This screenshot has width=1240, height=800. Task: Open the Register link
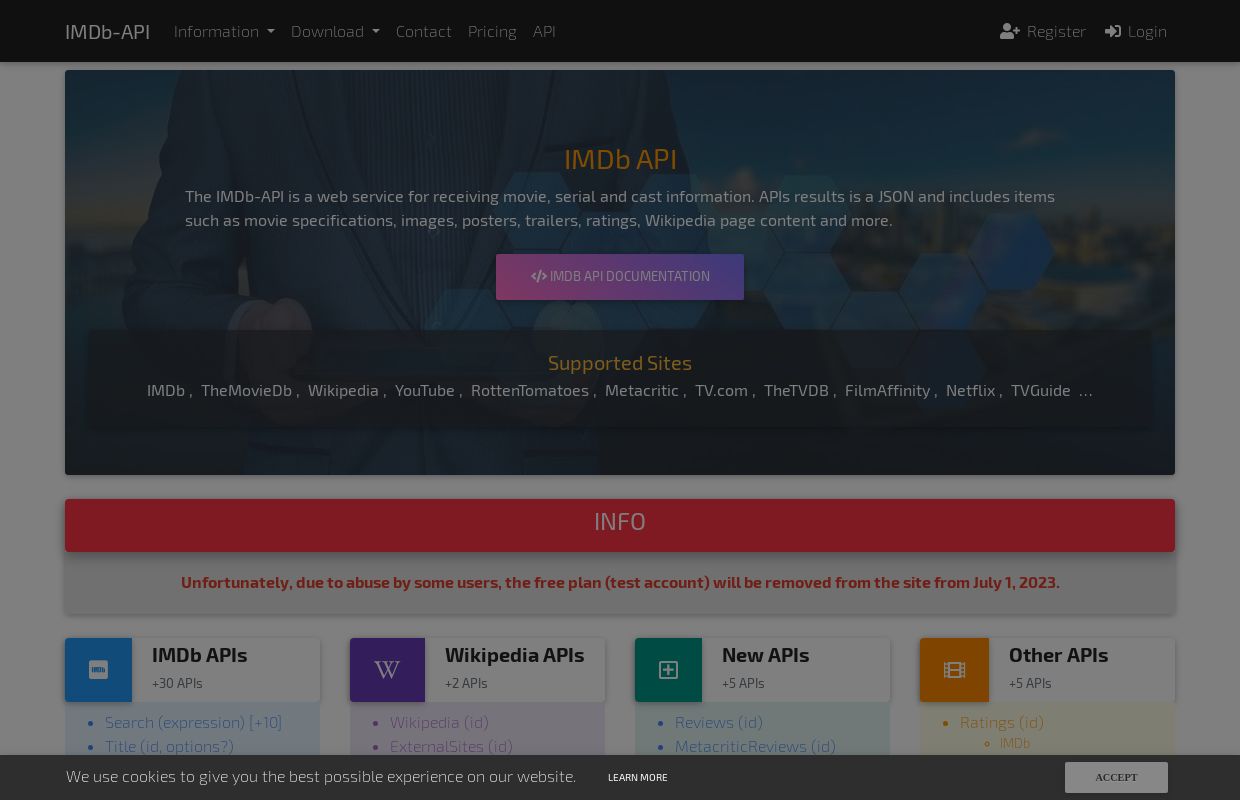click(x=1043, y=31)
